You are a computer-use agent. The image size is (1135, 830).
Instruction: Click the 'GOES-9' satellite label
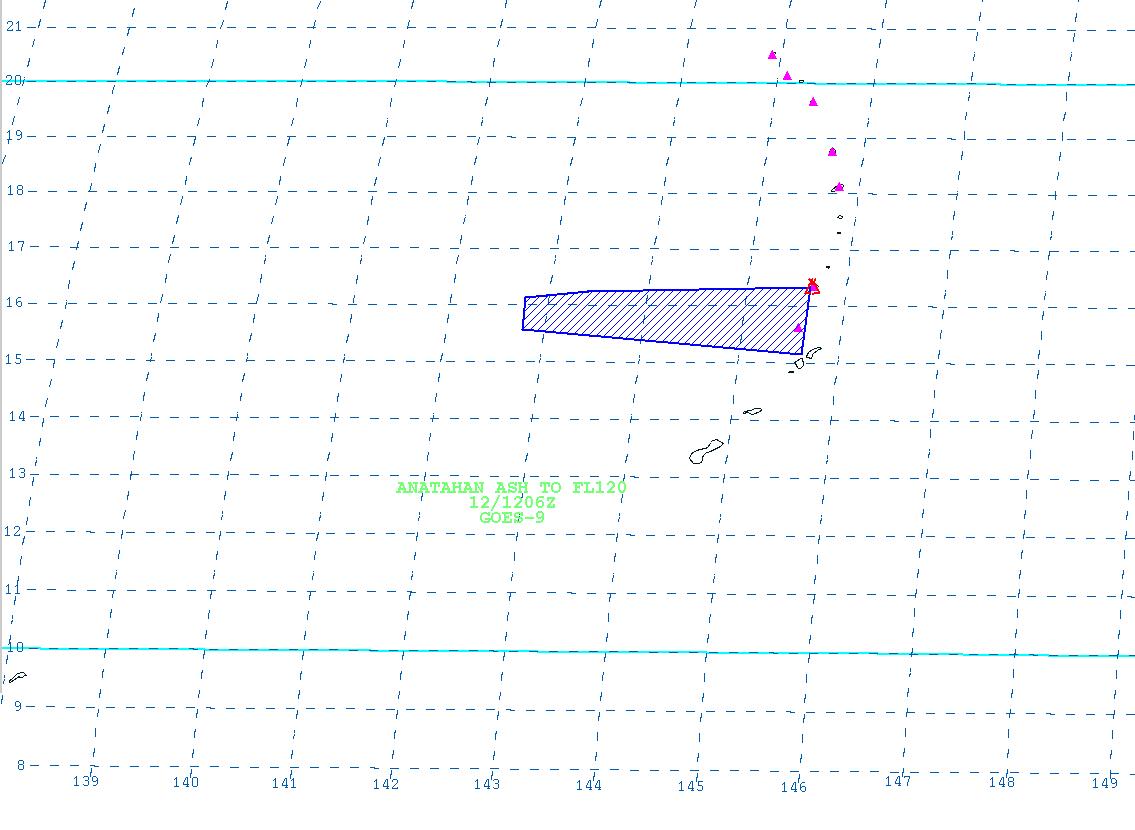pos(512,517)
